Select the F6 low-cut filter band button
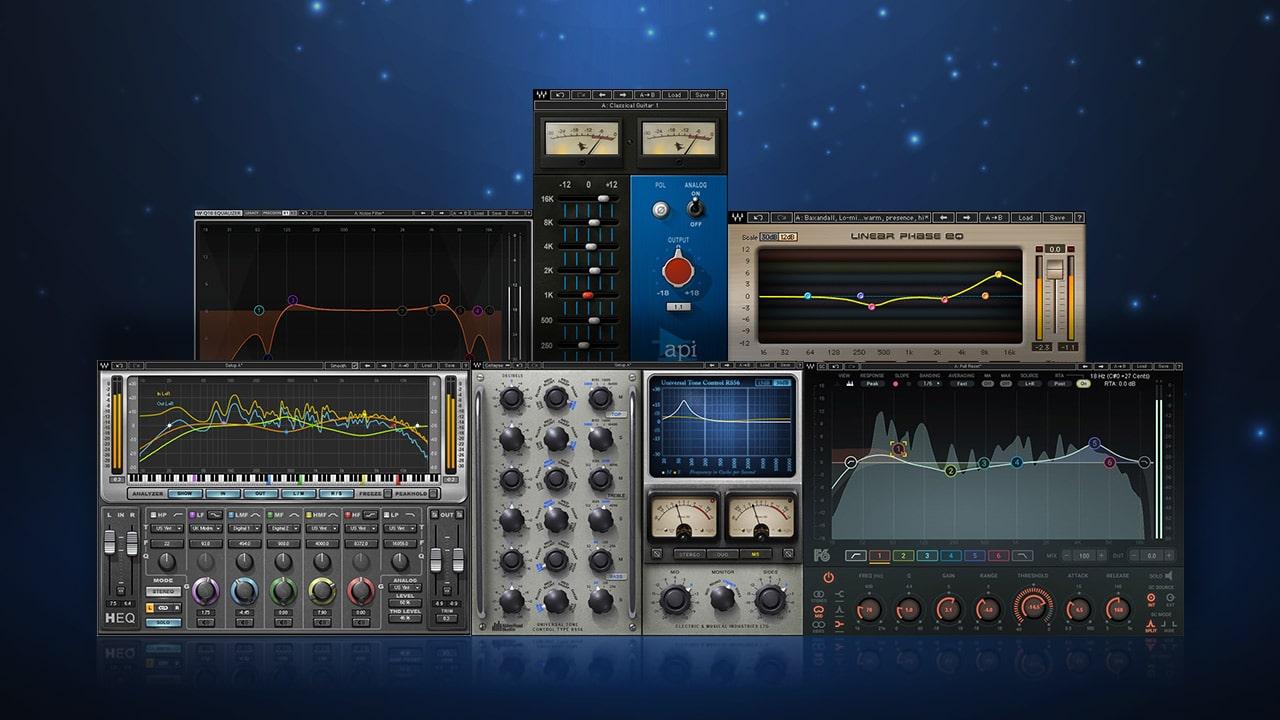This screenshot has width=1280, height=720. coord(856,555)
